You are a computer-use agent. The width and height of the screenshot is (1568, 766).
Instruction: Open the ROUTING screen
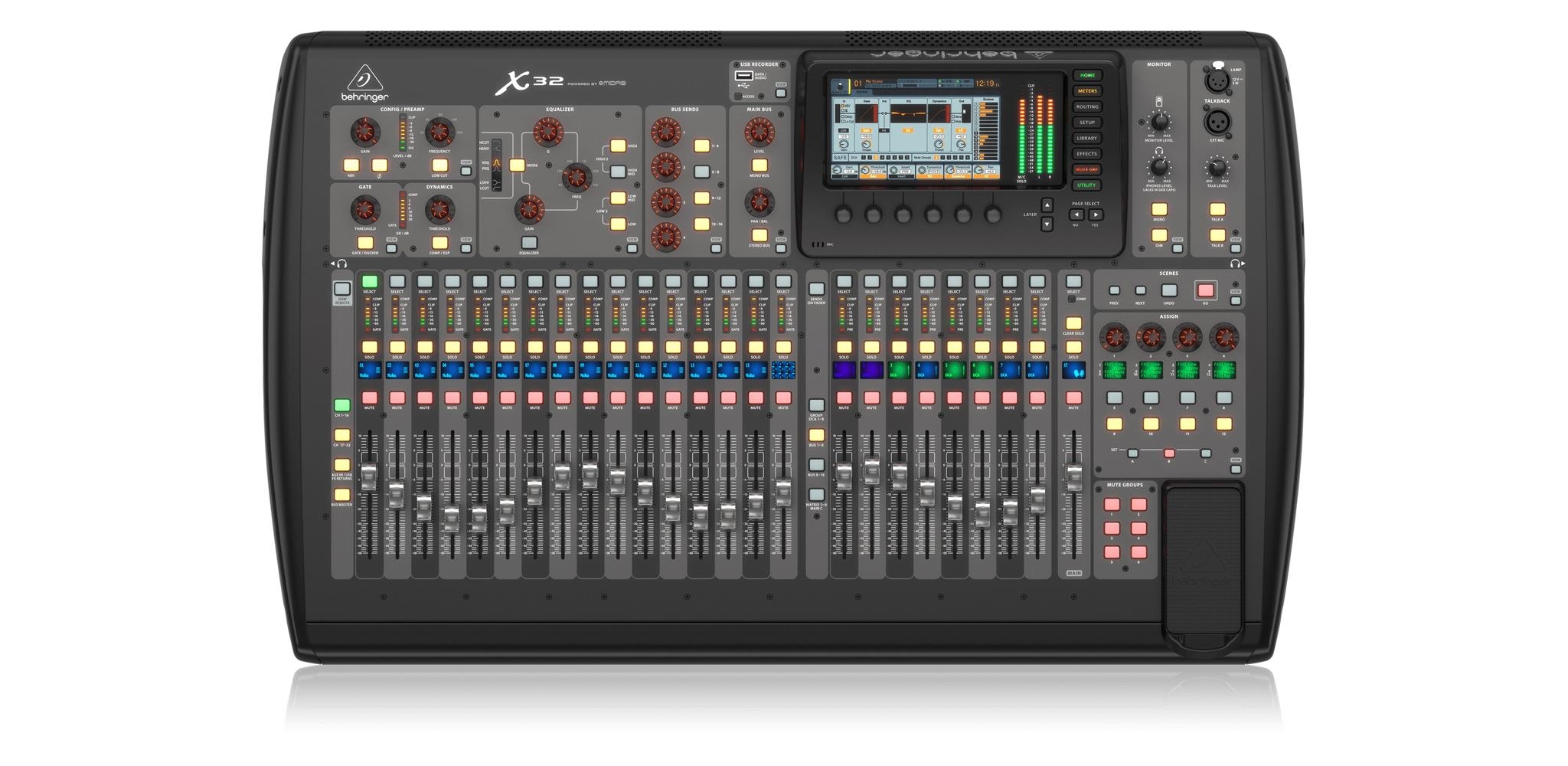point(1087,106)
